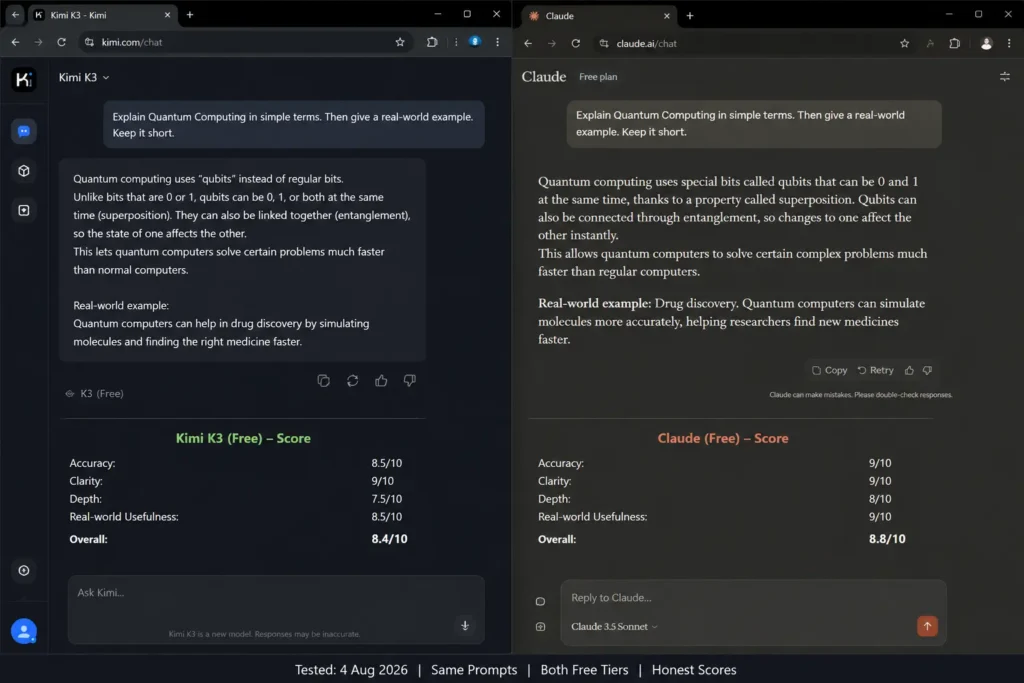Switch to the Kimi K3 - Kimi tab
Viewport: 1024px width, 683px height.
[102, 15]
